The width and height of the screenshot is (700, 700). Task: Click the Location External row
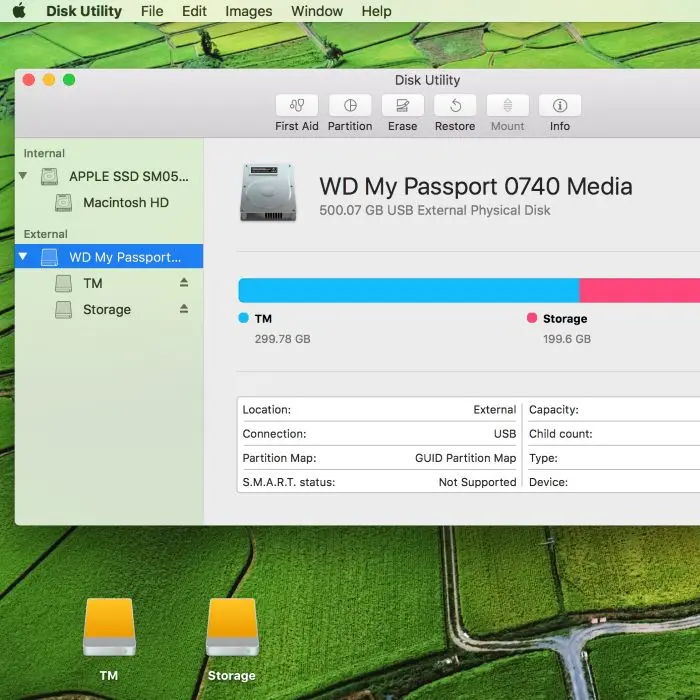coord(379,409)
